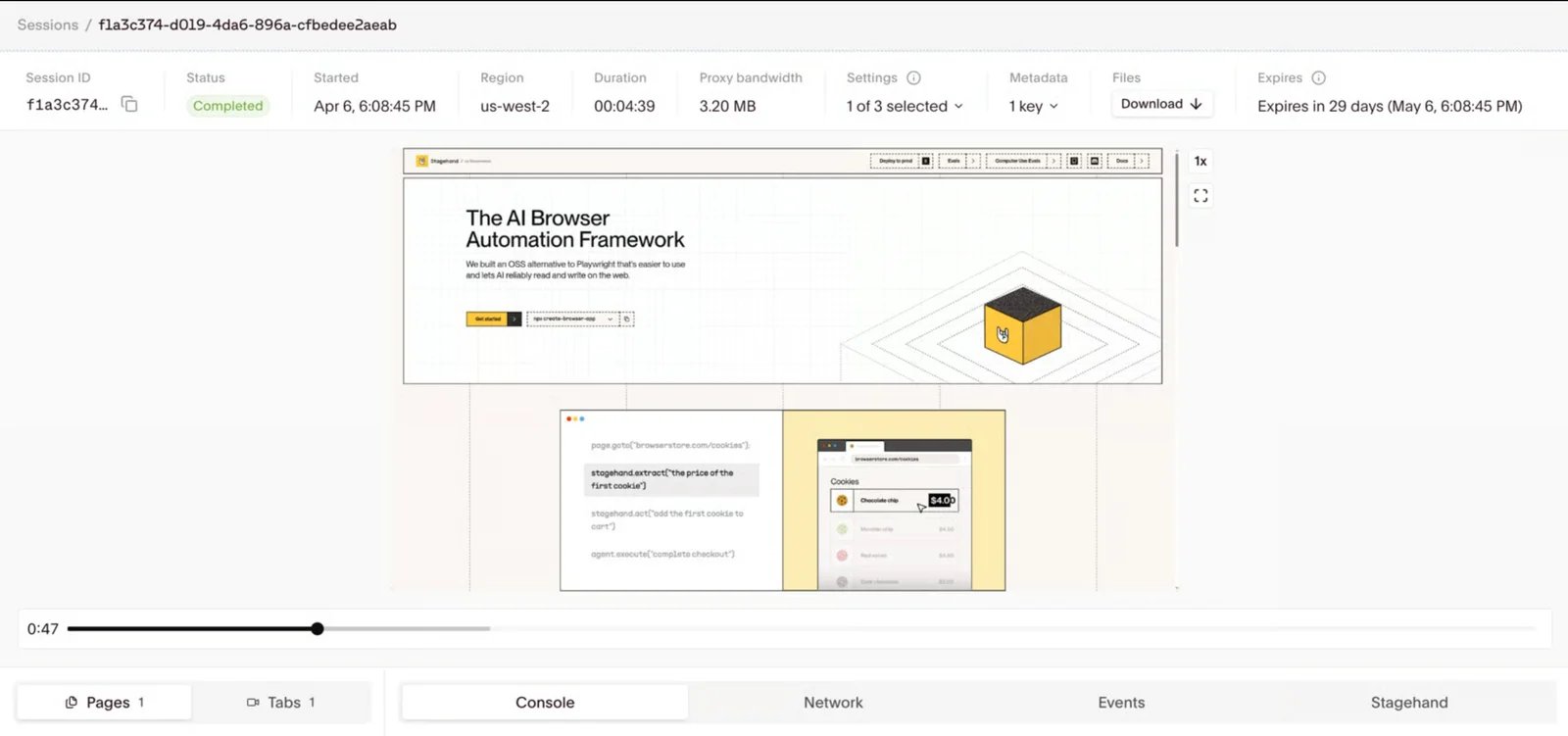Seek on the replay progress slider handle
This screenshot has height=736, width=1568.
coord(318,628)
